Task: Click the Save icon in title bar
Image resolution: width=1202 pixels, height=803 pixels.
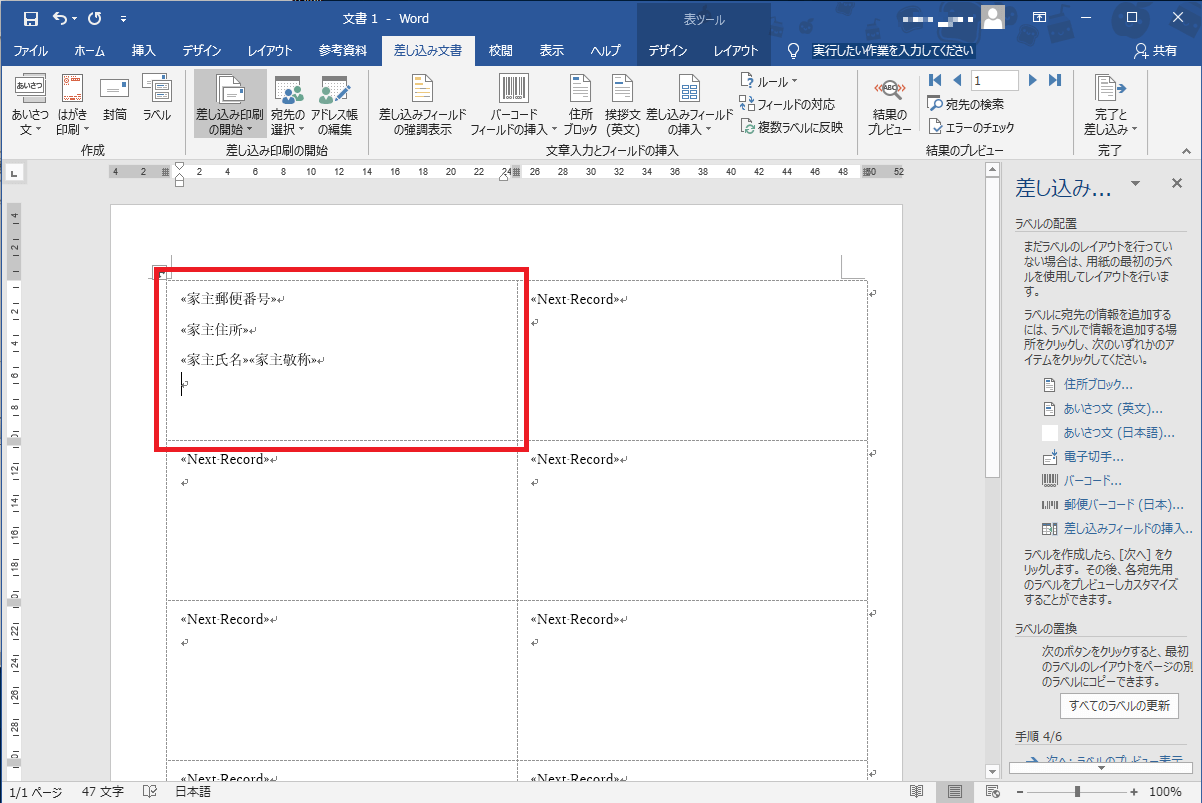Action: tap(30, 18)
